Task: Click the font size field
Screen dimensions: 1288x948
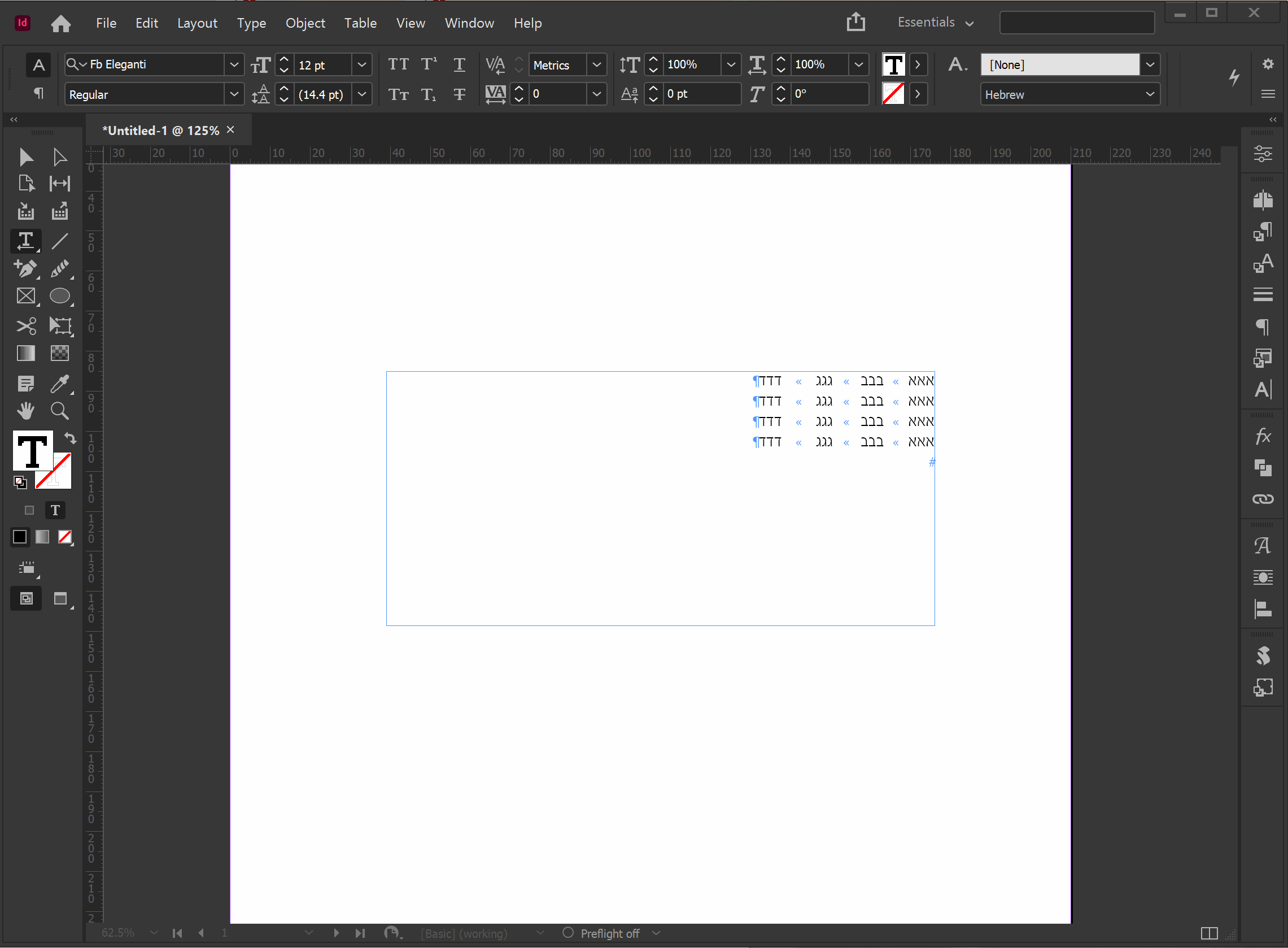Action: [322, 65]
